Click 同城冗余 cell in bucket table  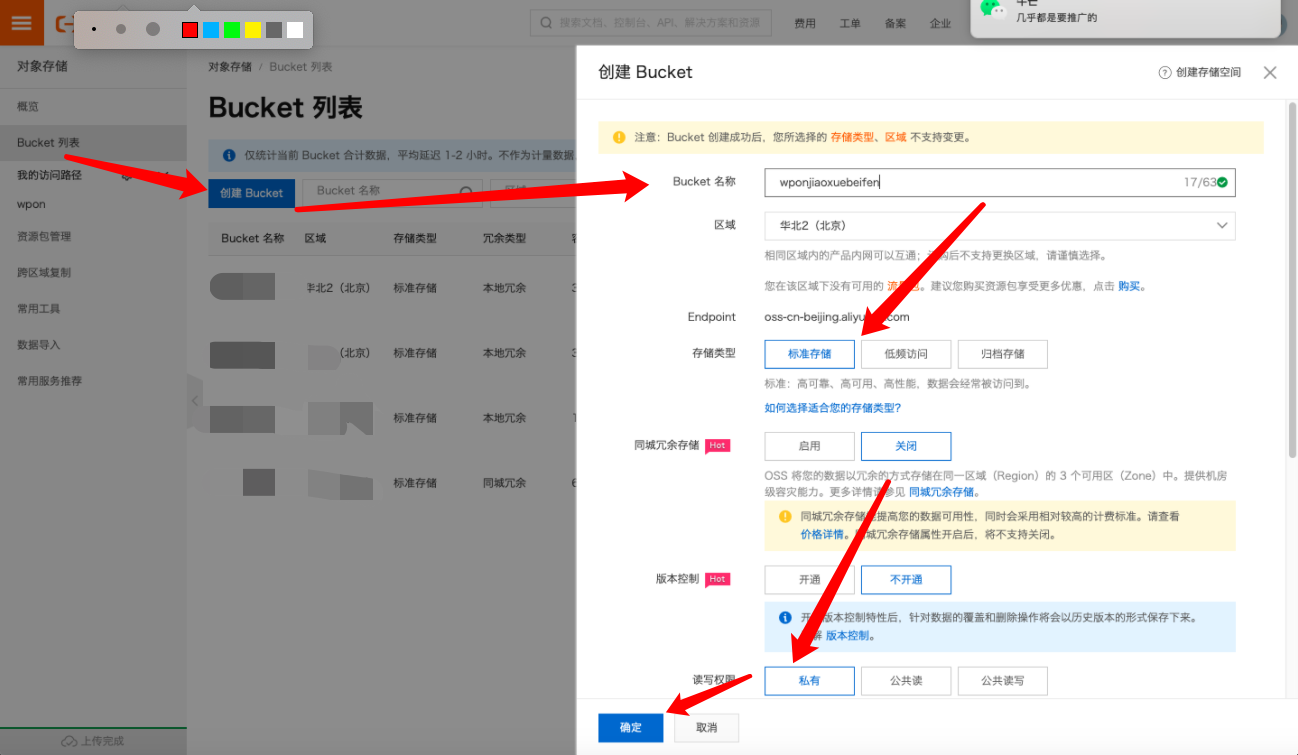[x=504, y=483]
